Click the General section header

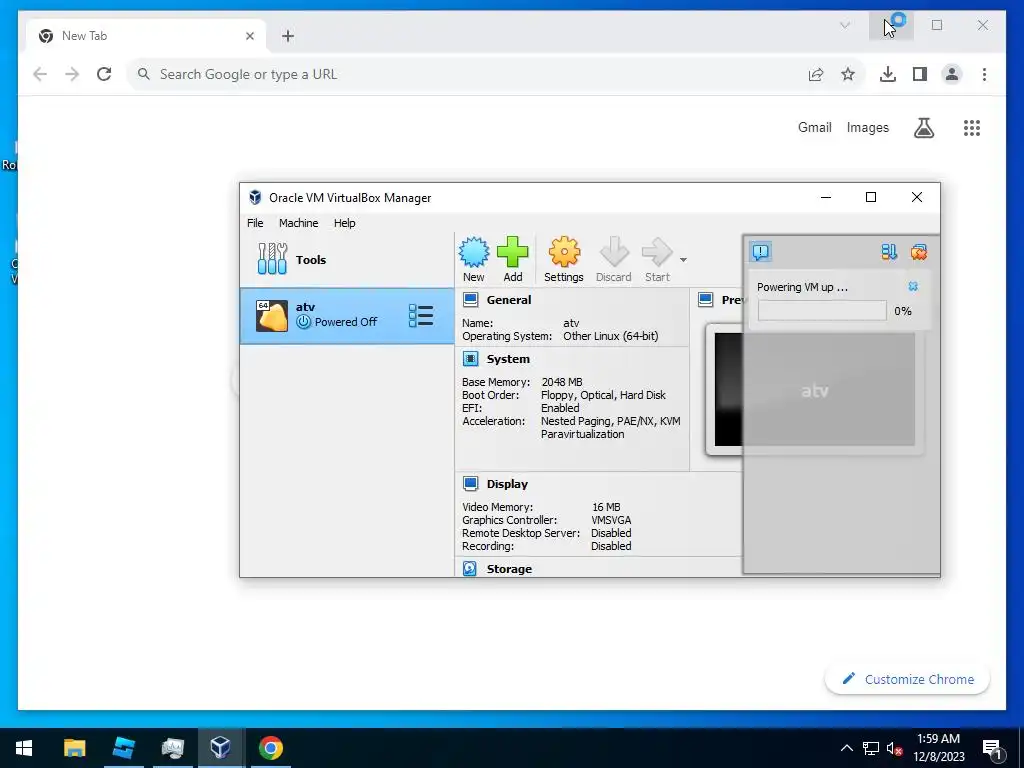(509, 300)
